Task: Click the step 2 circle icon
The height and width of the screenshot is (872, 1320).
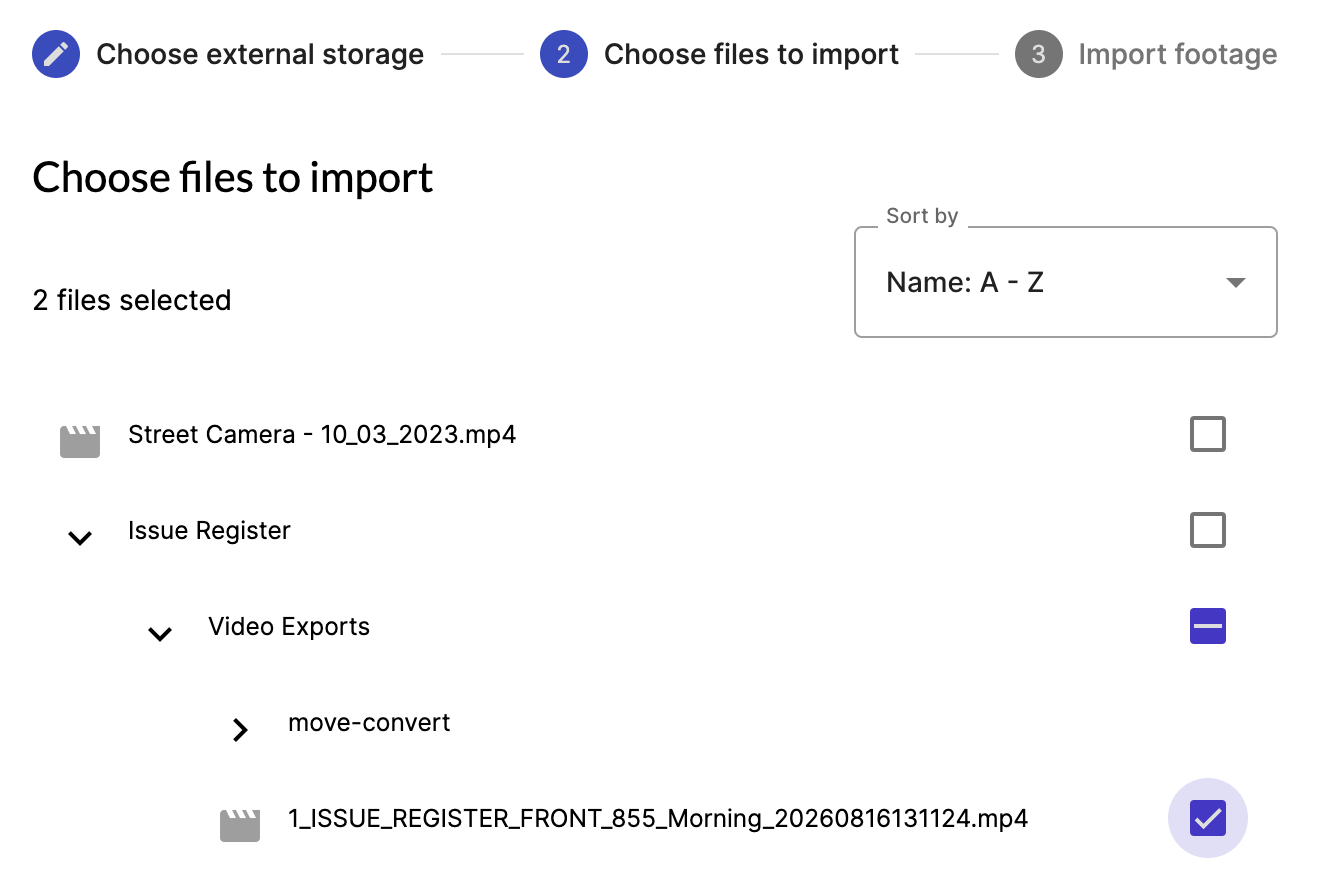Action: (x=563, y=54)
